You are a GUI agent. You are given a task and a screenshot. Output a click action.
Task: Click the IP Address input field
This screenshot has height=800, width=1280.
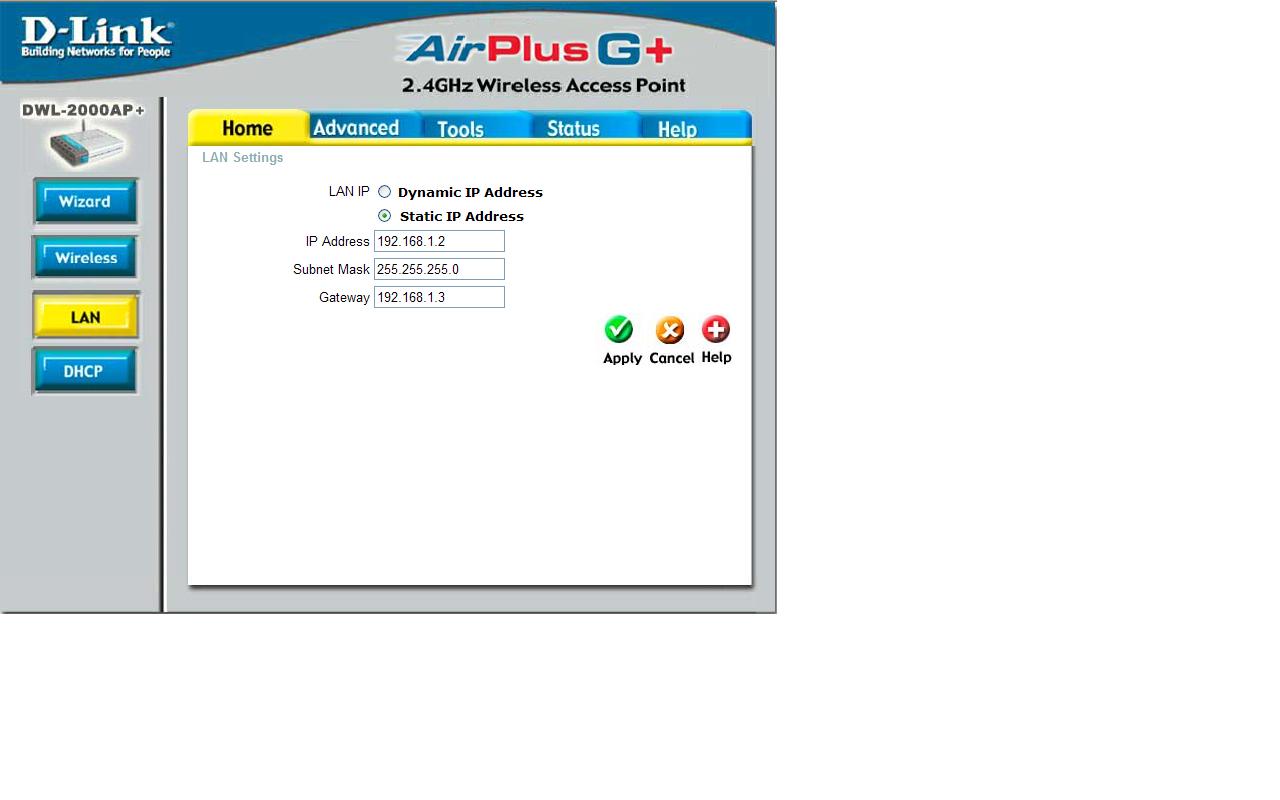439,241
